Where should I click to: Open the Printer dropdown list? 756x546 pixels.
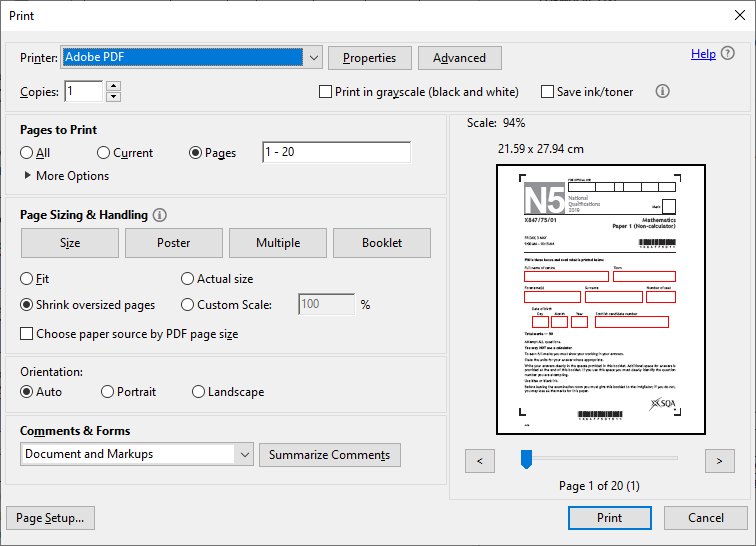(312, 58)
